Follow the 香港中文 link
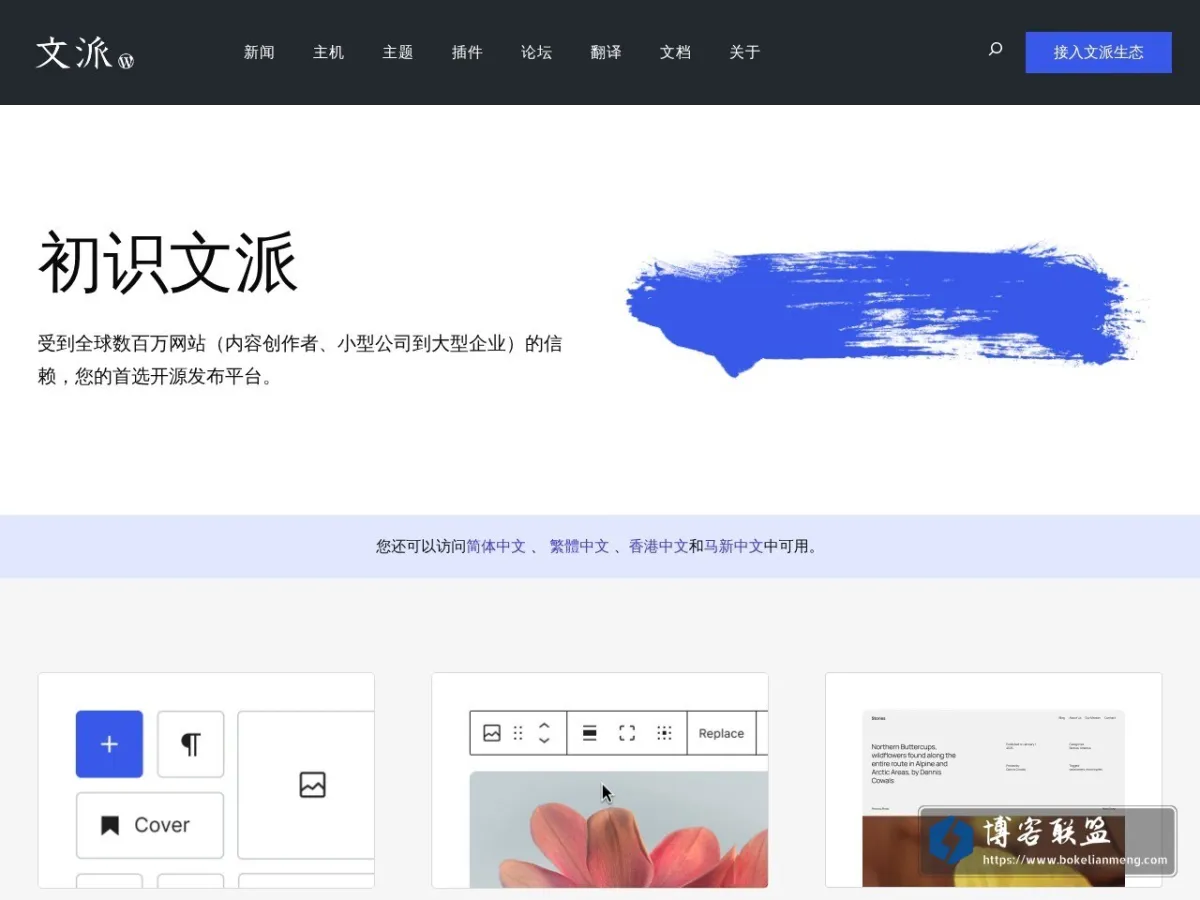Image resolution: width=1200 pixels, height=900 pixels. point(658,546)
